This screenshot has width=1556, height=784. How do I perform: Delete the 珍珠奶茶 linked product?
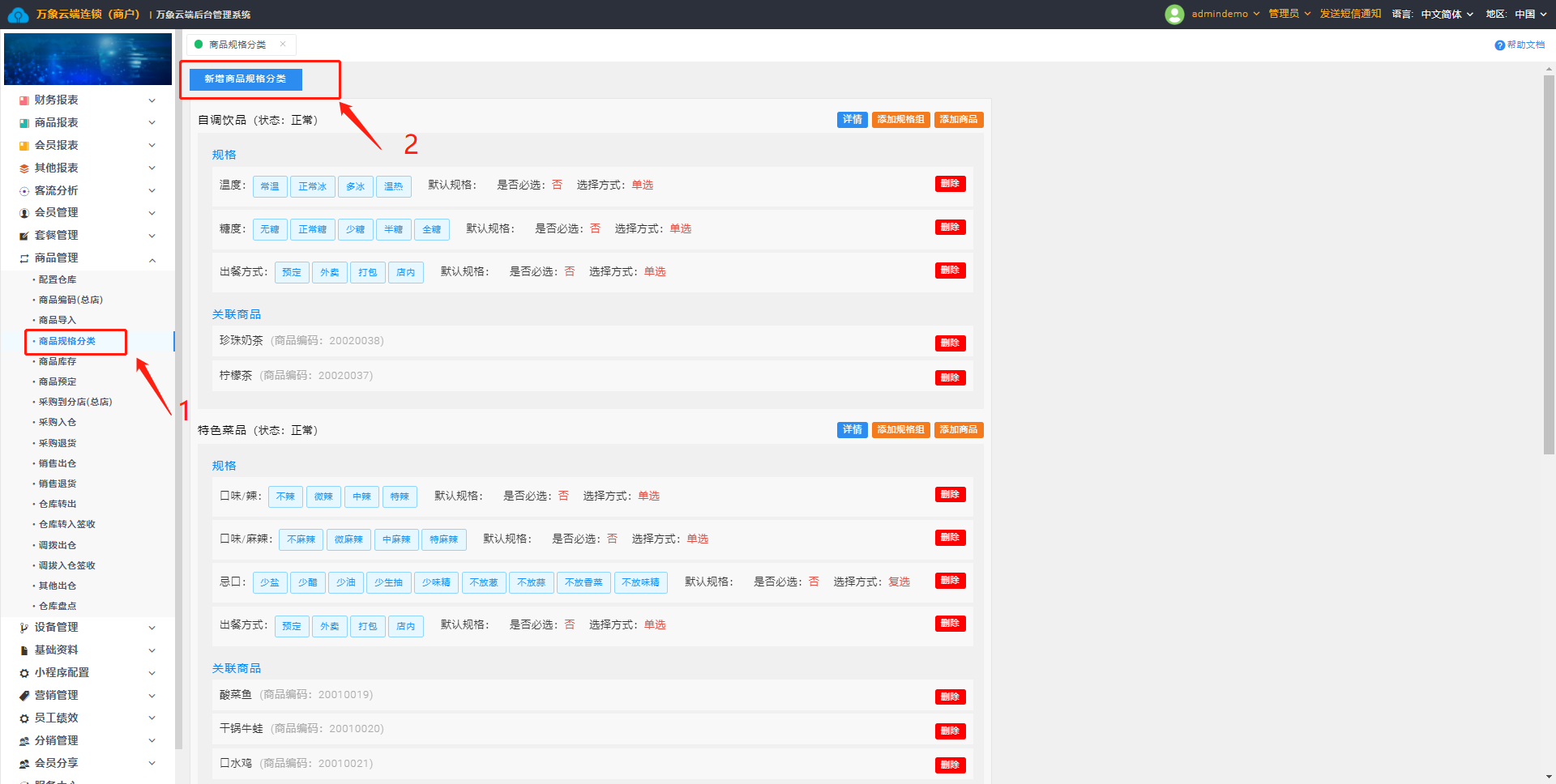(950, 343)
